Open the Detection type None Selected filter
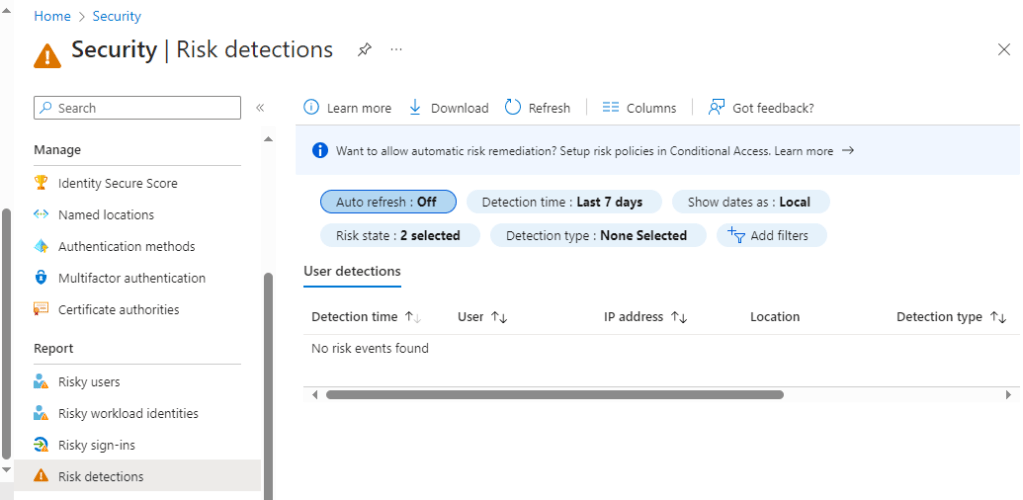The image size is (1023, 500). (597, 236)
